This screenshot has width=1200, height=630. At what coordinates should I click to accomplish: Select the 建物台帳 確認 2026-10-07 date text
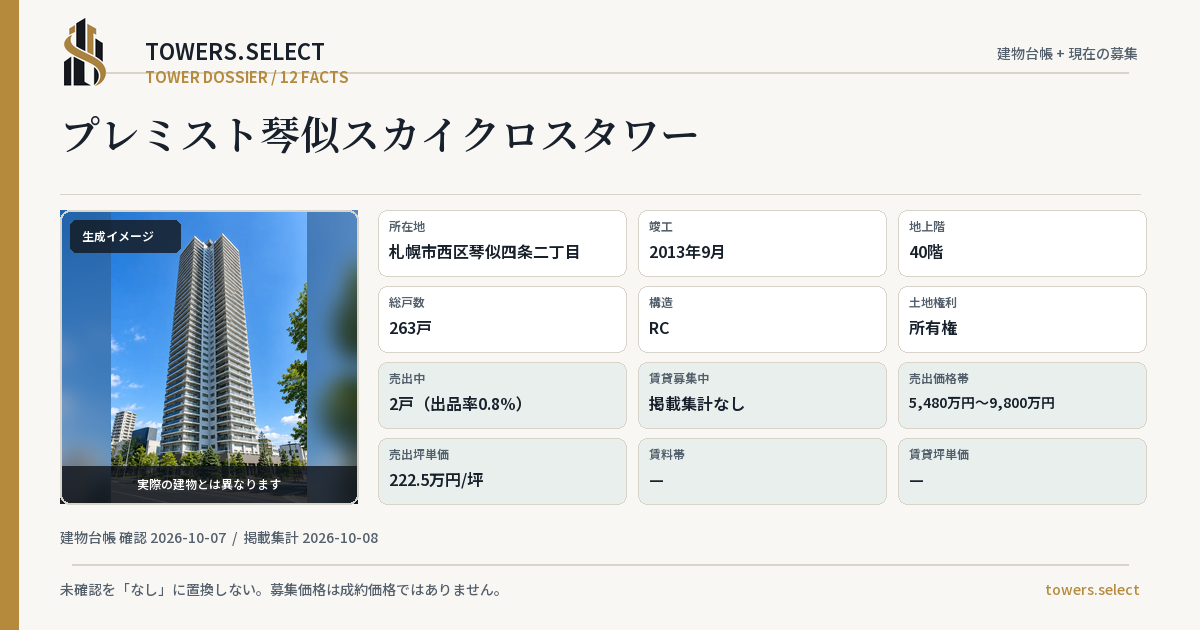(x=143, y=538)
